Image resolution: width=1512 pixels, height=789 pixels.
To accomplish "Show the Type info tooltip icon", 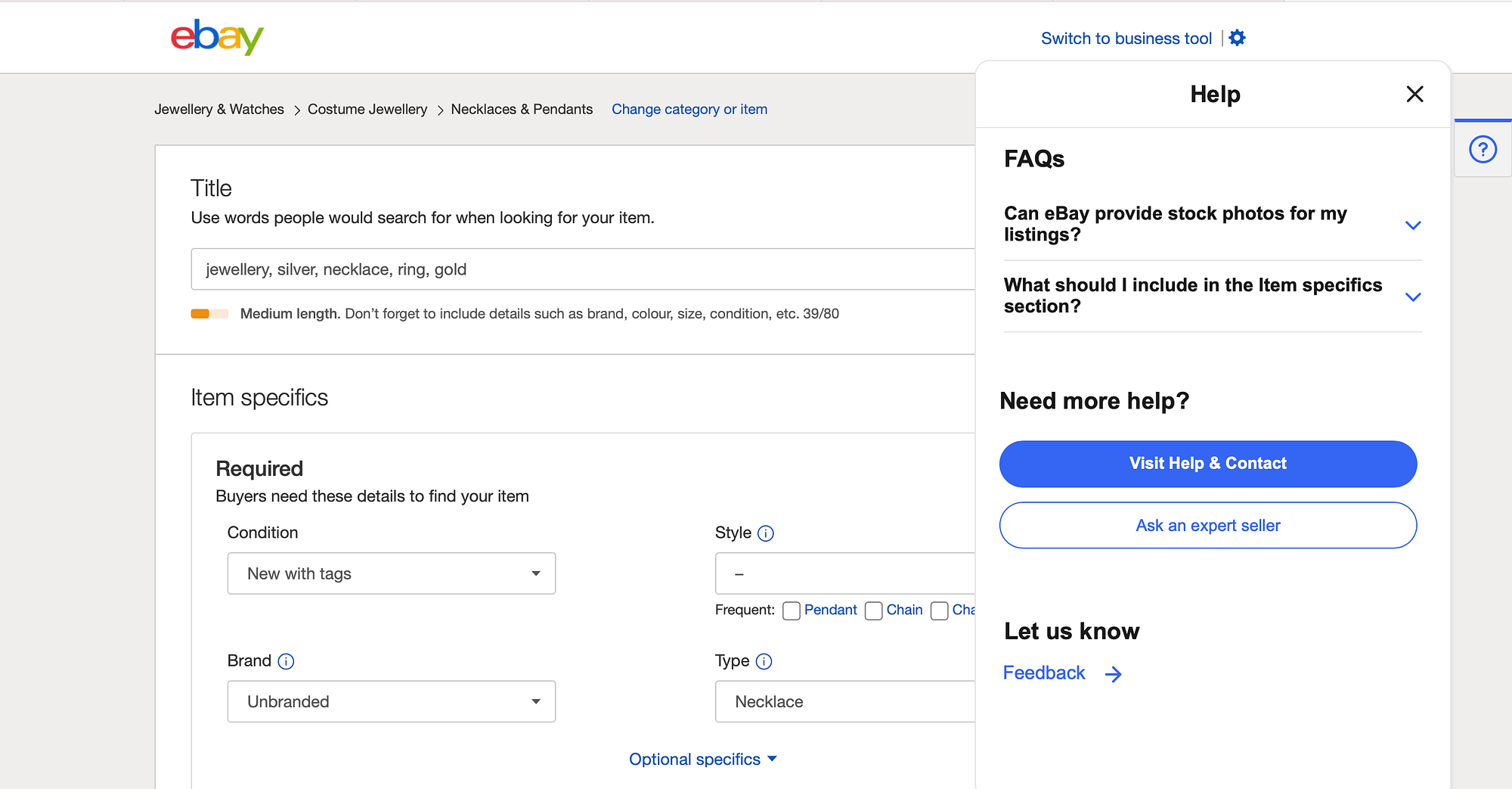I will point(764,661).
